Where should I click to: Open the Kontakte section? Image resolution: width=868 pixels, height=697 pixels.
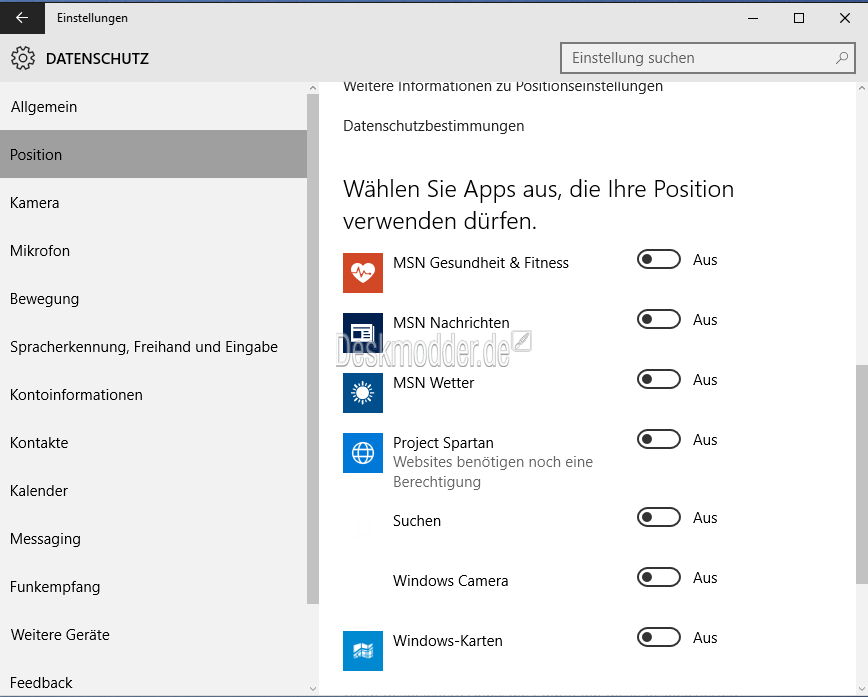coord(153,443)
